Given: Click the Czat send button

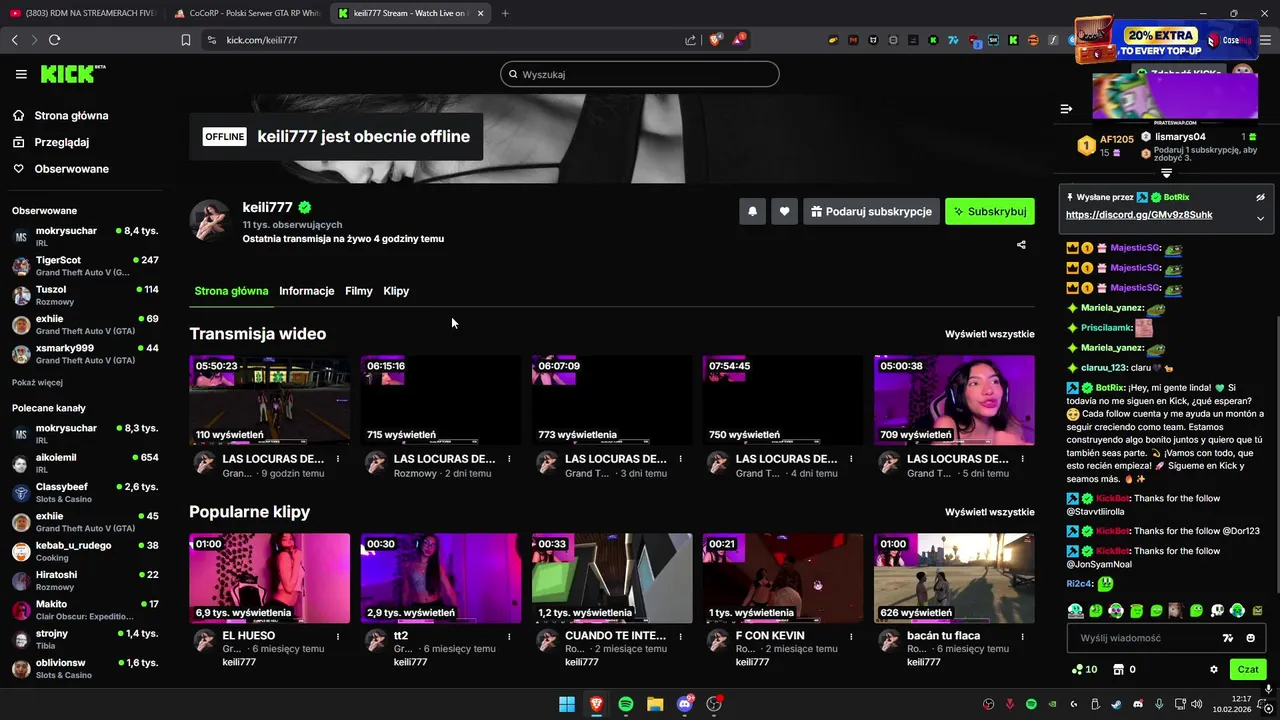Looking at the screenshot, I should (x=1248, y=670).
